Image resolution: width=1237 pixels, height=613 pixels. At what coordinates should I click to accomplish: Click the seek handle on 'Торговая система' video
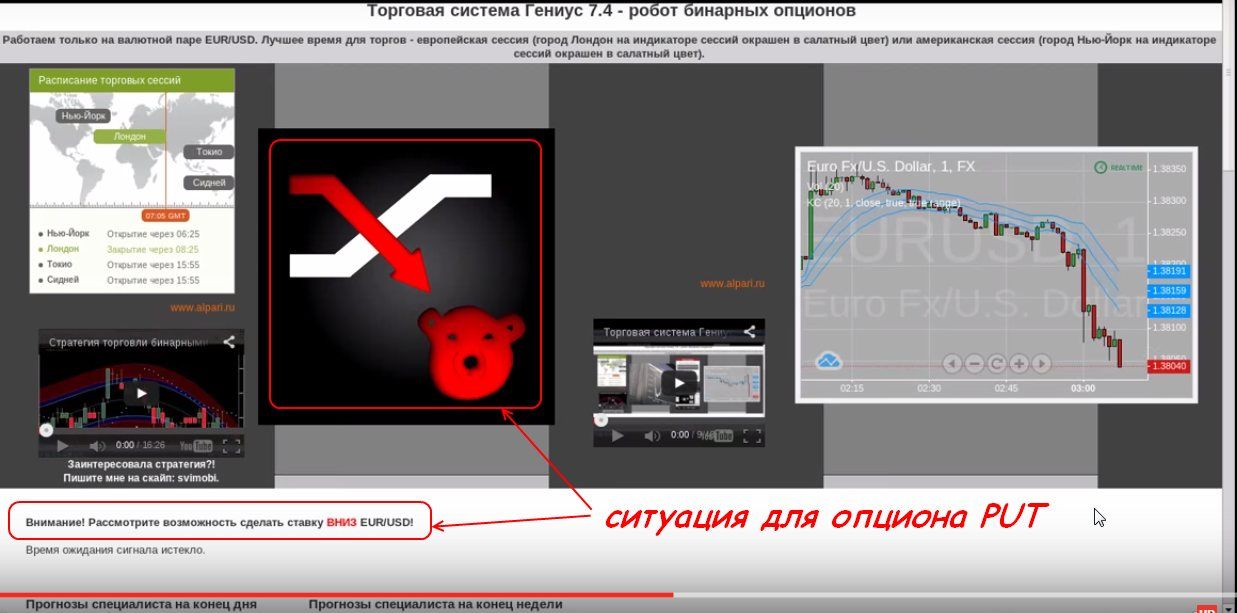click(600, 419)
